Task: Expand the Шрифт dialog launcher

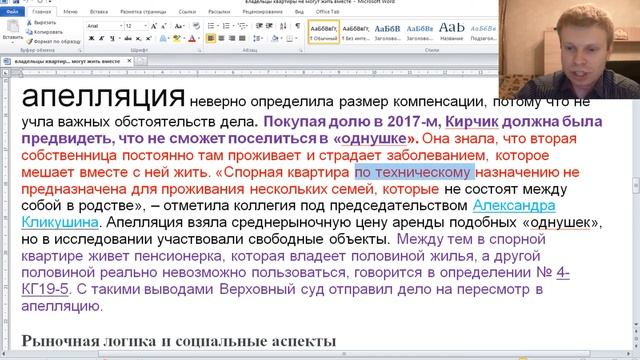Action: click(200, 50)
